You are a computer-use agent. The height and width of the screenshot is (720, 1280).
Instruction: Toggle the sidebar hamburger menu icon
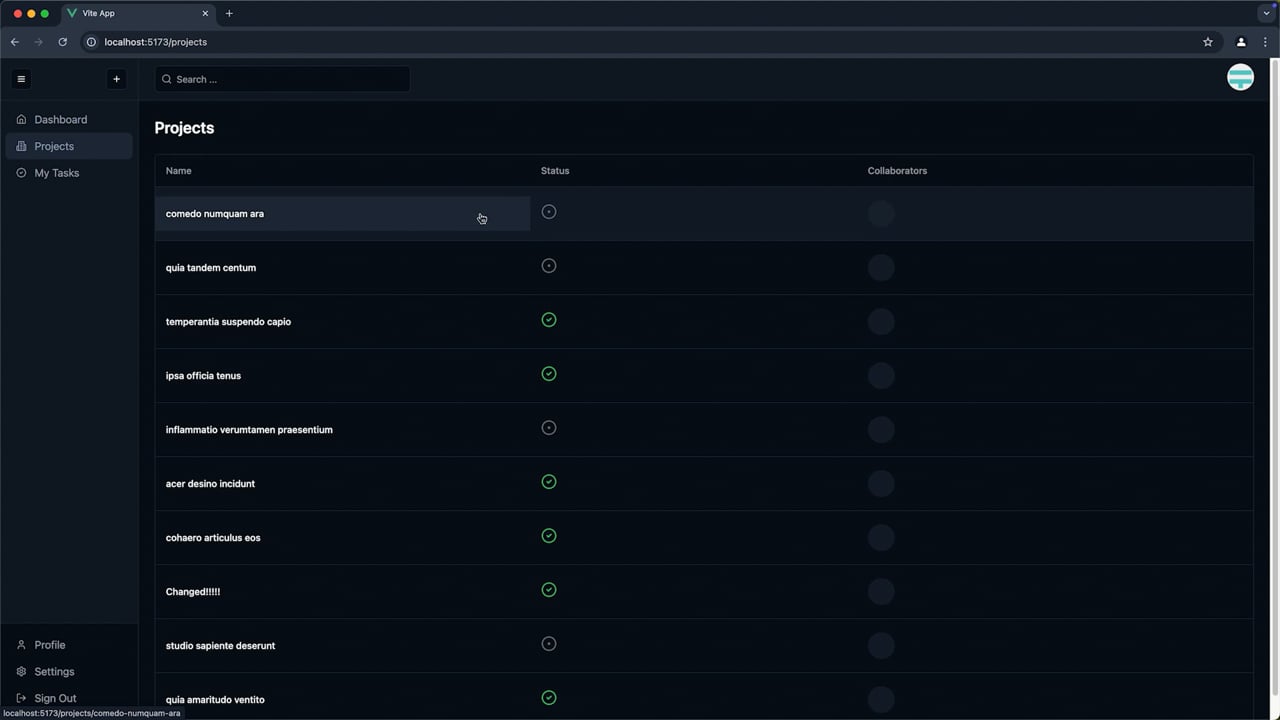pyautogui.click(x=21, y=79)
